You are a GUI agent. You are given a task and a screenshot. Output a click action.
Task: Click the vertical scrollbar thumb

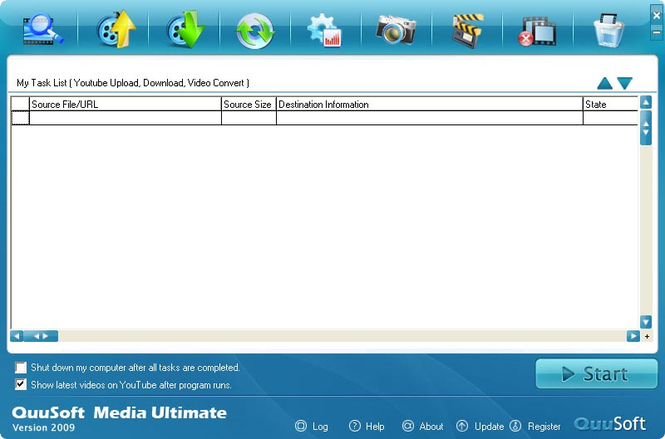[645, 128]
